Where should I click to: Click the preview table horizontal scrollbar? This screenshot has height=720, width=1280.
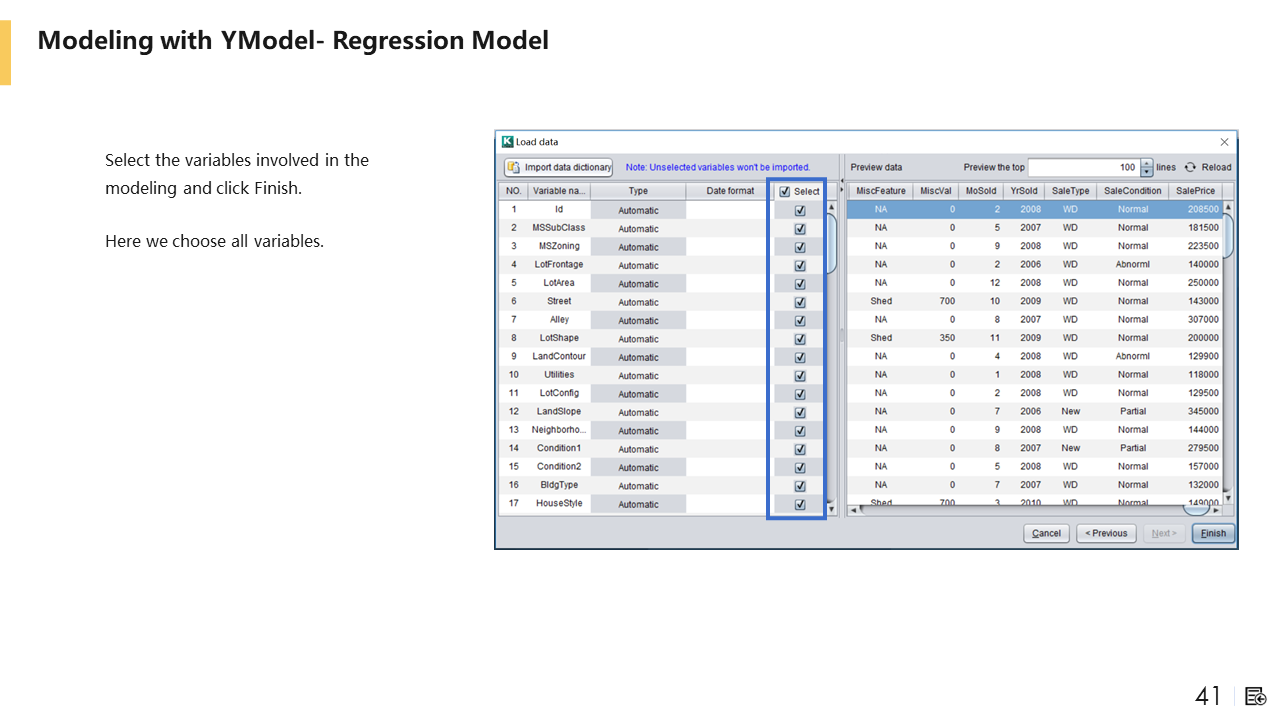click(1035, 510)
